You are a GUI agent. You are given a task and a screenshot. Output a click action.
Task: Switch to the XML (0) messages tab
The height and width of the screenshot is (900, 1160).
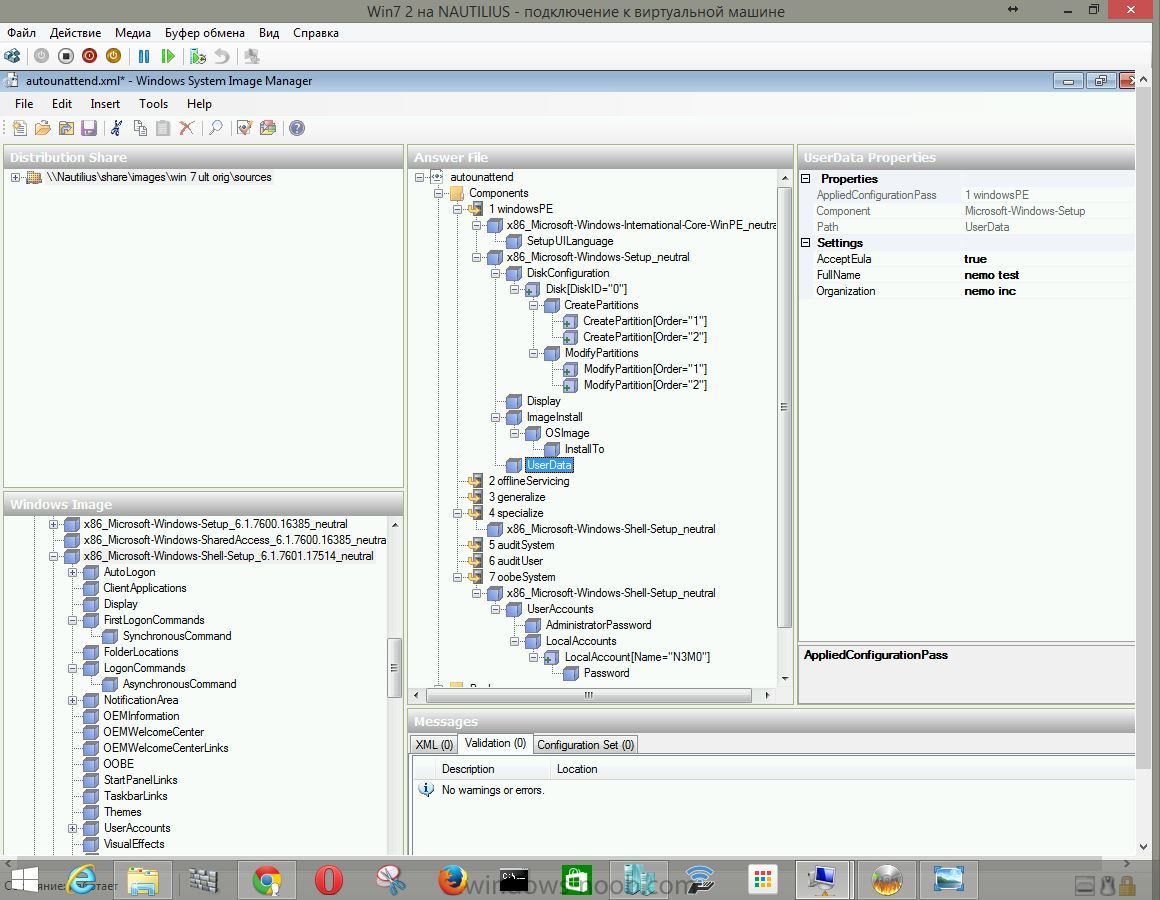[x=434, y=745]
